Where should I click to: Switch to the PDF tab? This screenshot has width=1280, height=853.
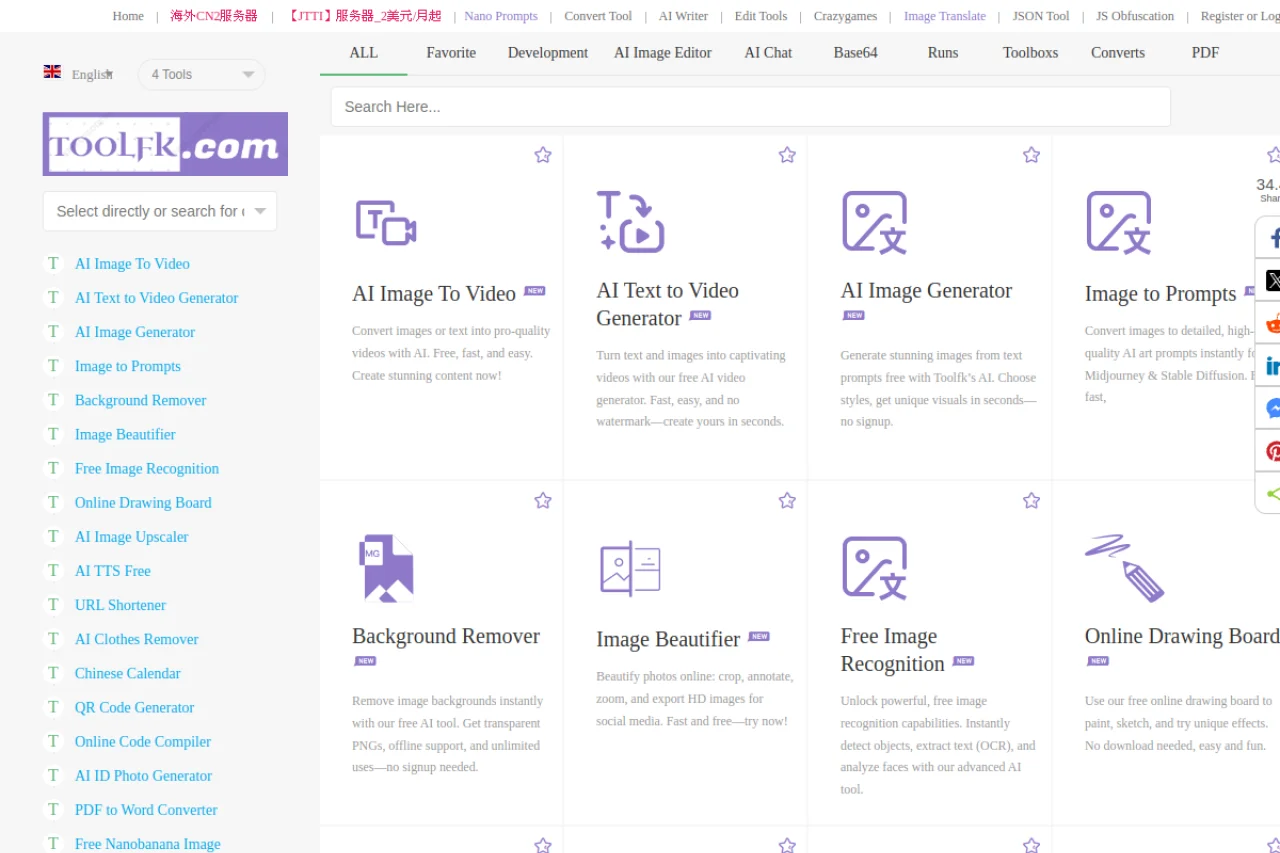coord(1206,53)
